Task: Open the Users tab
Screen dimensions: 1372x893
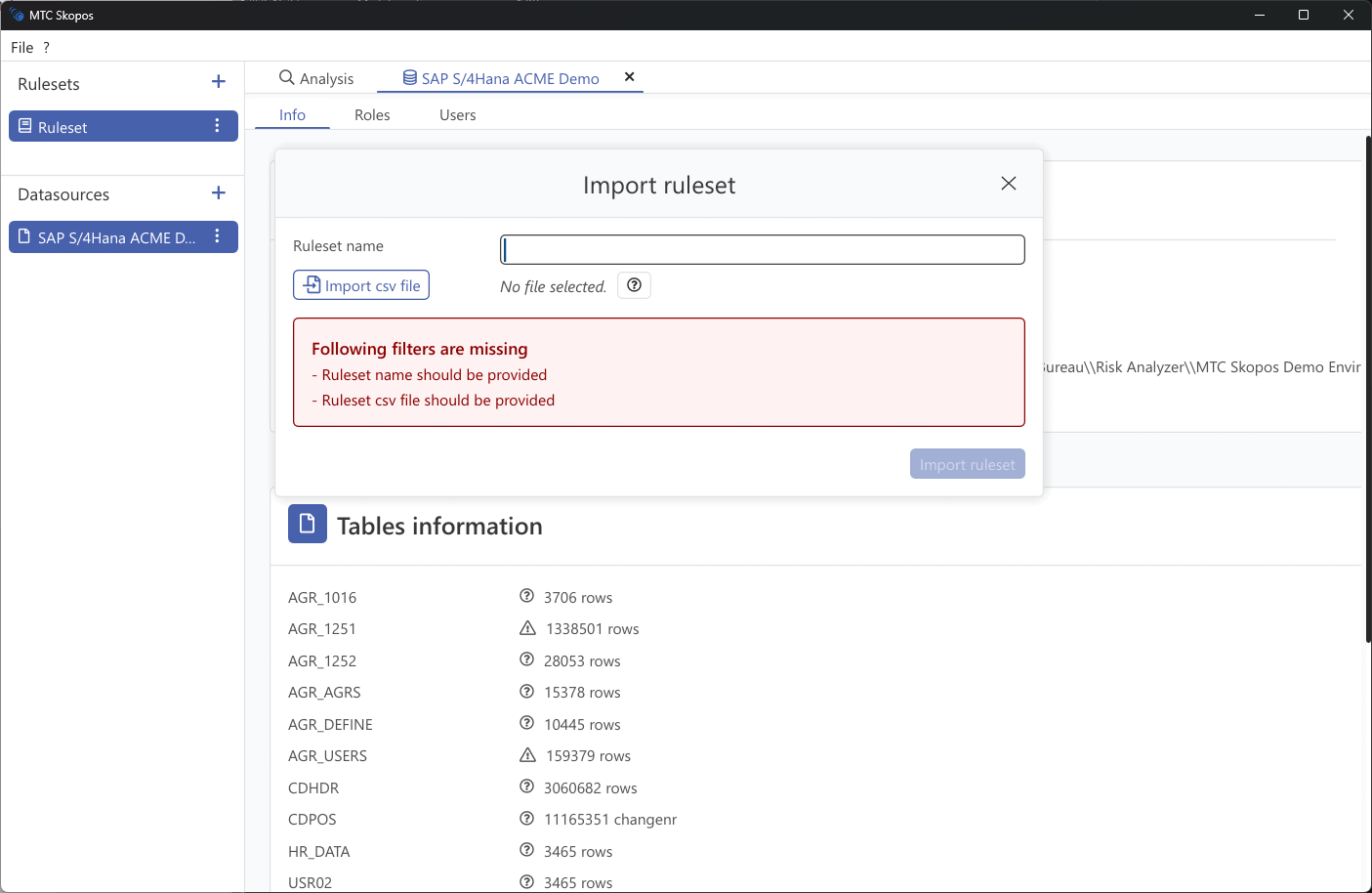Action: 457,115
